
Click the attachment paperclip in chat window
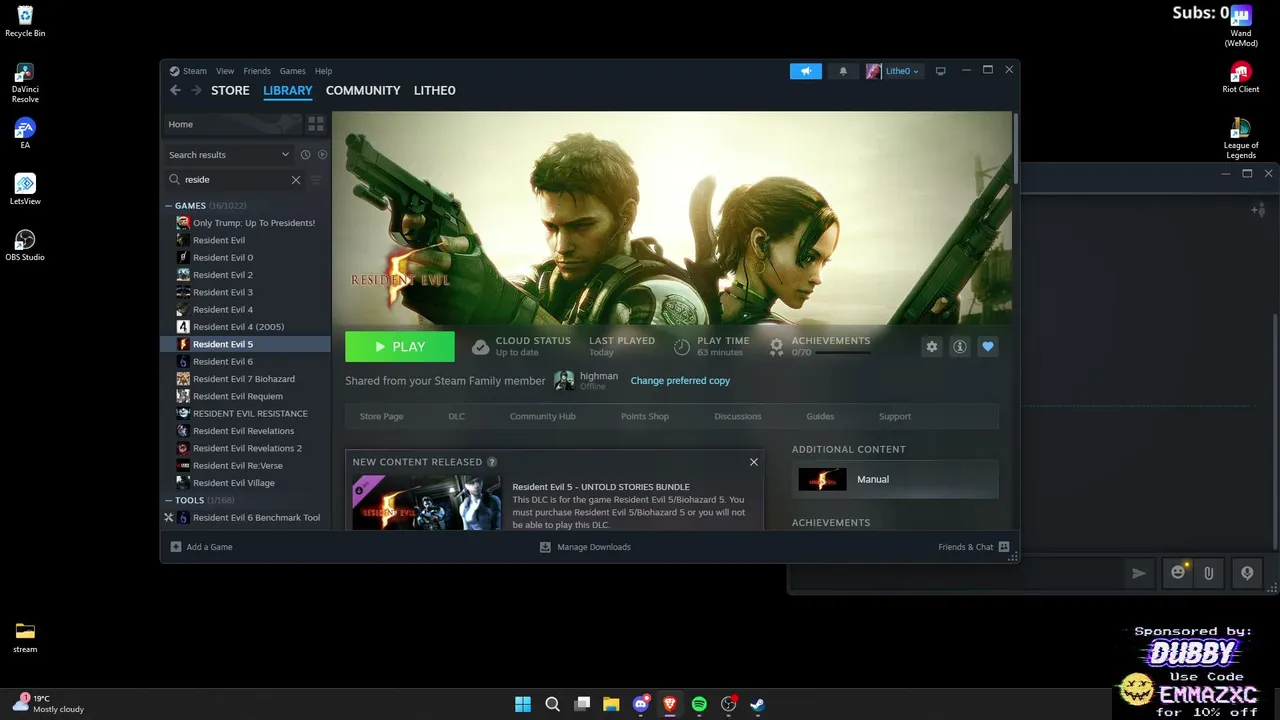click(x=1209, y=573)
